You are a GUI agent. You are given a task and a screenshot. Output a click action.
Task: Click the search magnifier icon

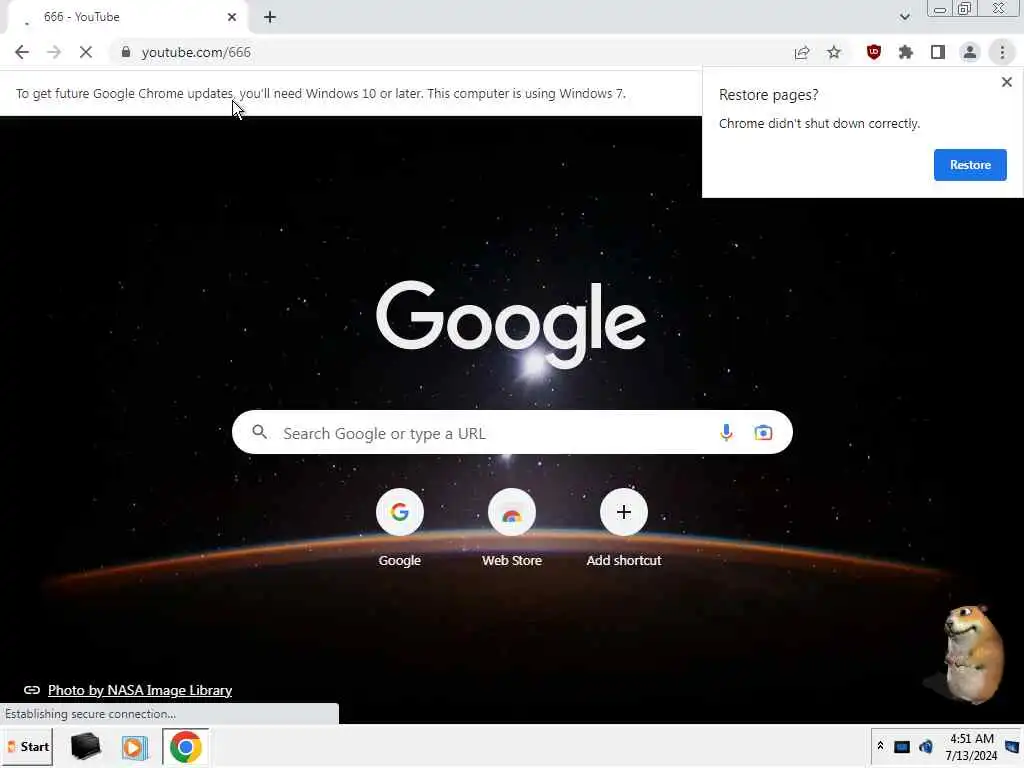pos(259,432)
